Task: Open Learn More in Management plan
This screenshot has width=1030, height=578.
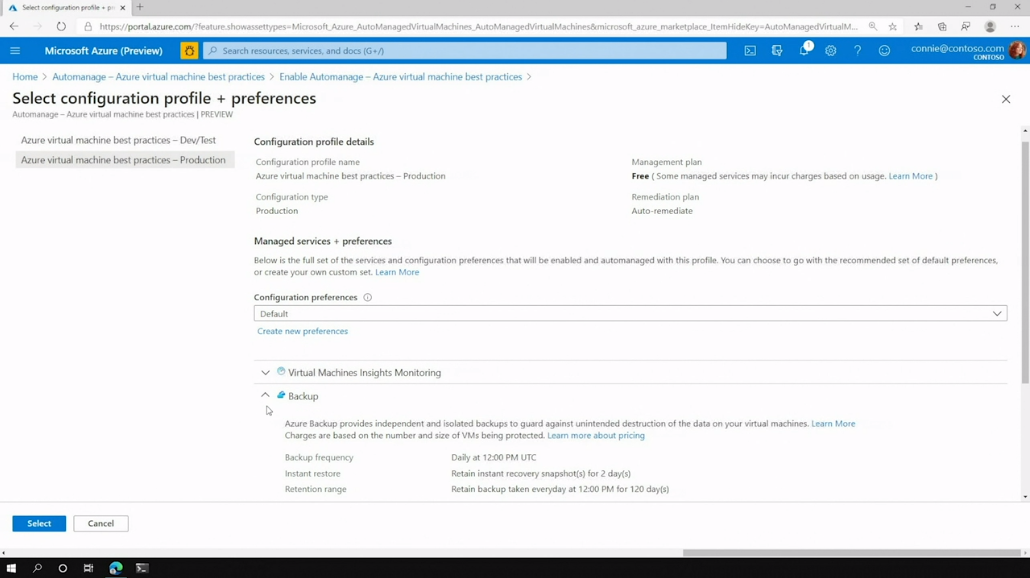Action: click(x=910, y=176)
